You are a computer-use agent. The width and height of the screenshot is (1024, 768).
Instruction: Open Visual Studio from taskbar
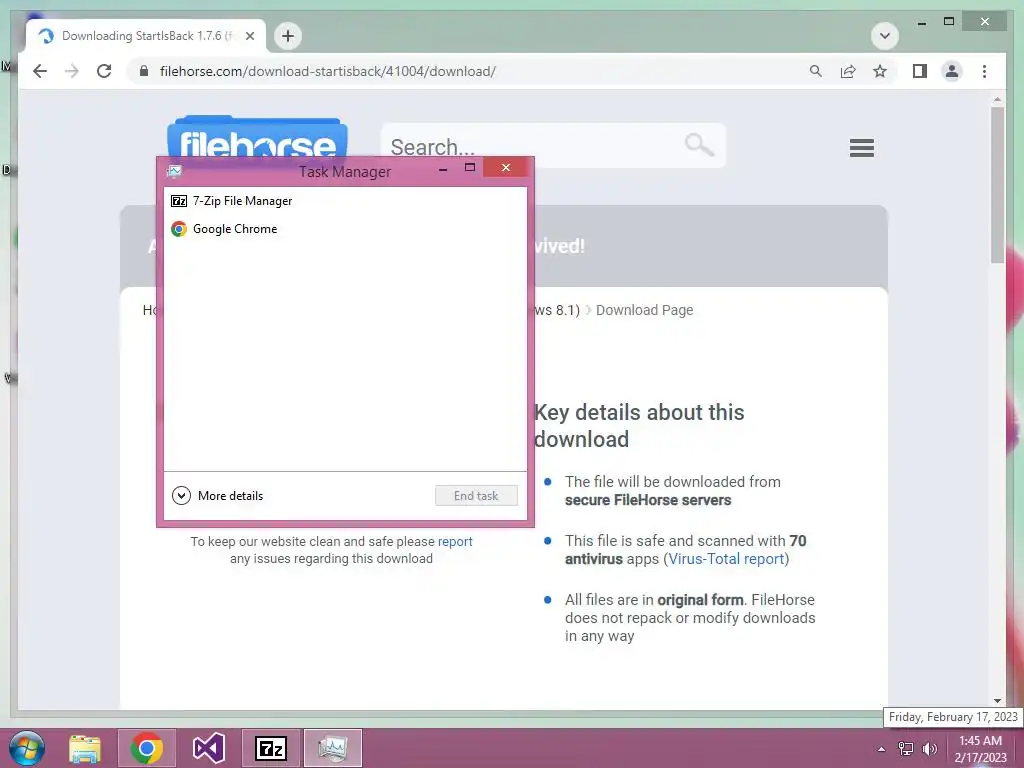(x=209, y=748)
